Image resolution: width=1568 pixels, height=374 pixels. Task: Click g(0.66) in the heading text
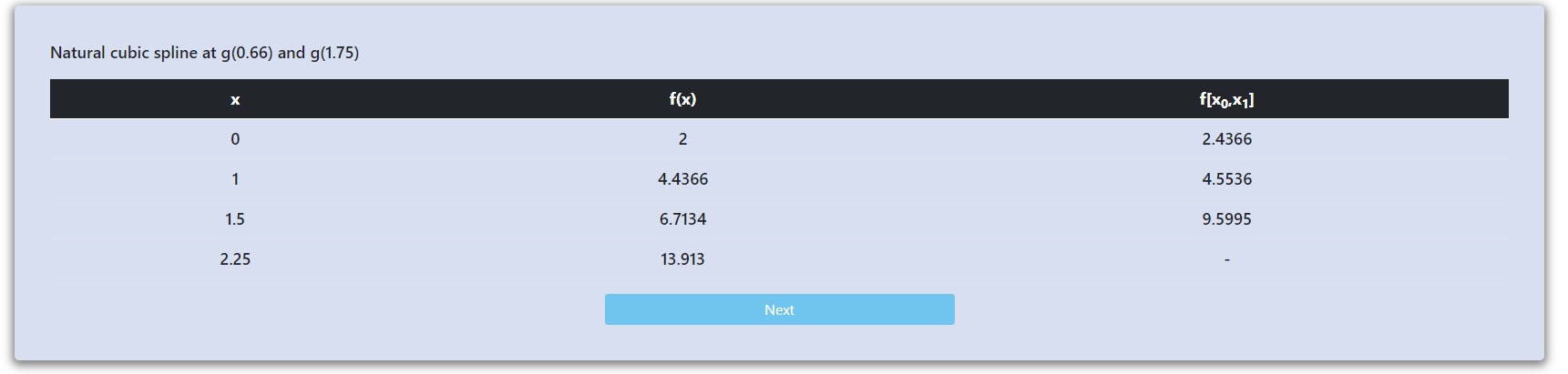(x=246, y=53)
